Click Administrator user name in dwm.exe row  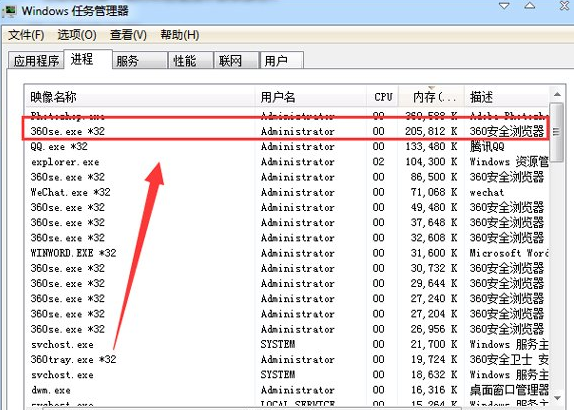coord(298,390)
